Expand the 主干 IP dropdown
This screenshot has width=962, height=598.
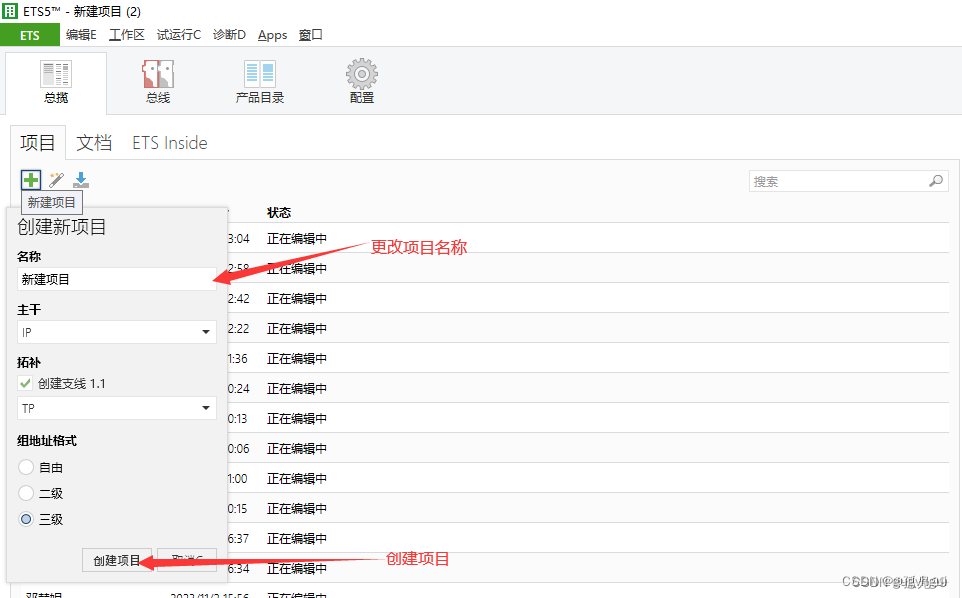click(117, 332)
